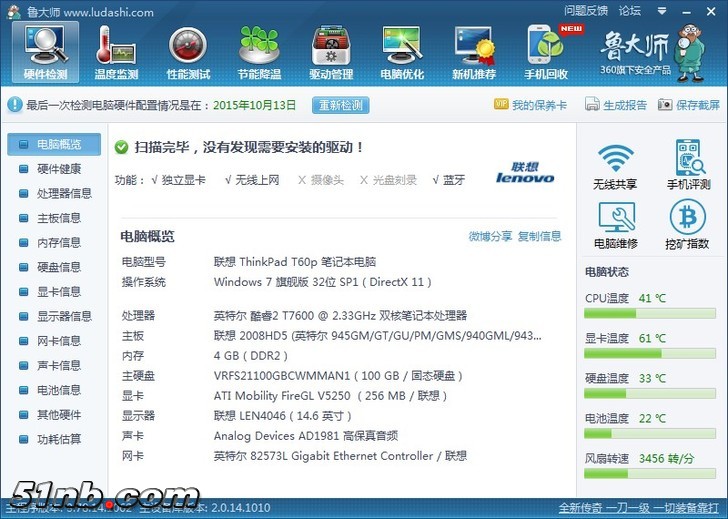Select 处理器信息 in the left sidebar

click(x=63, y=193)
